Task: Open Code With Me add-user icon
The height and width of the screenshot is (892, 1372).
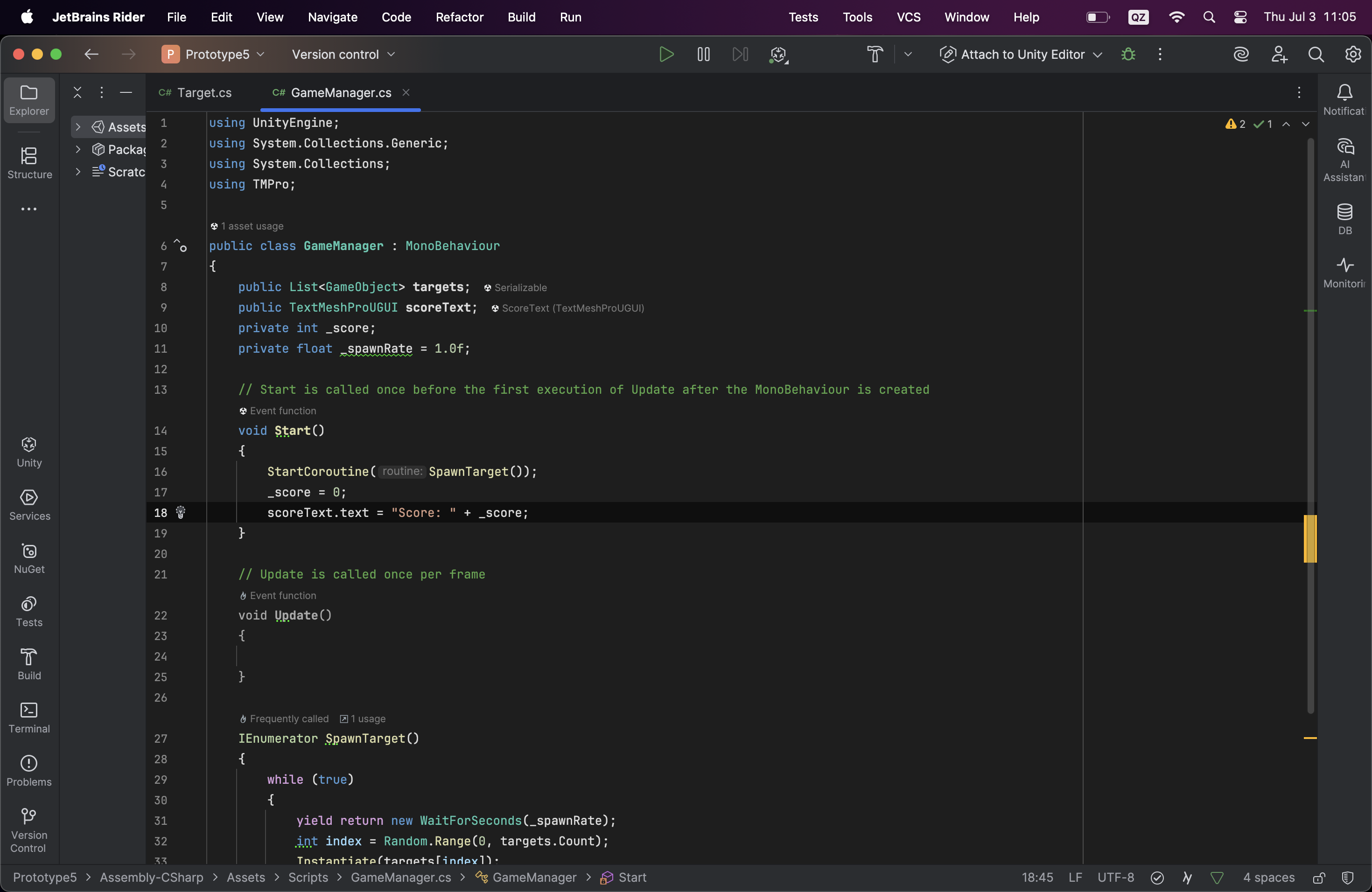Action: click(x=1279, y=54)
